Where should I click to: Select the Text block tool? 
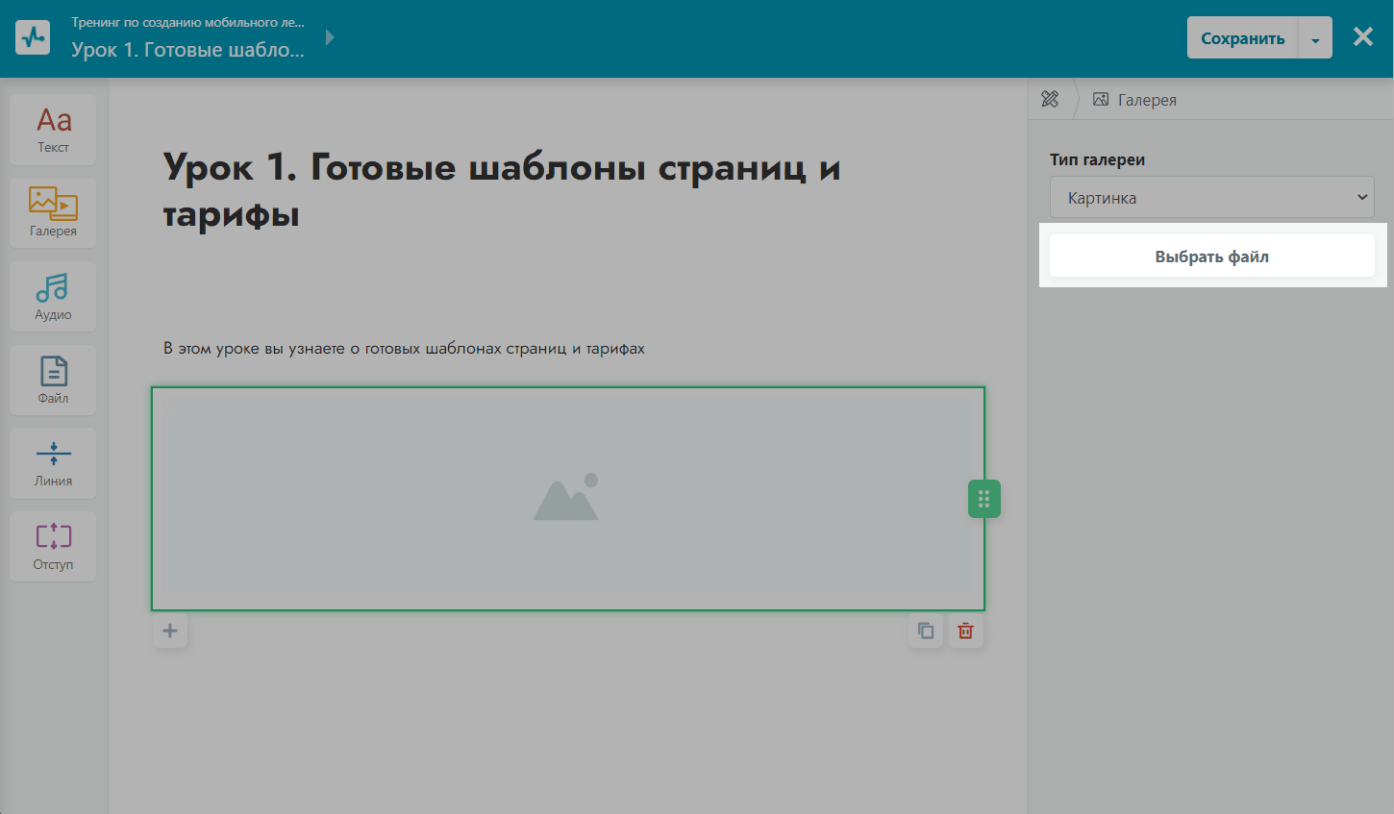[x=53, y=130]
